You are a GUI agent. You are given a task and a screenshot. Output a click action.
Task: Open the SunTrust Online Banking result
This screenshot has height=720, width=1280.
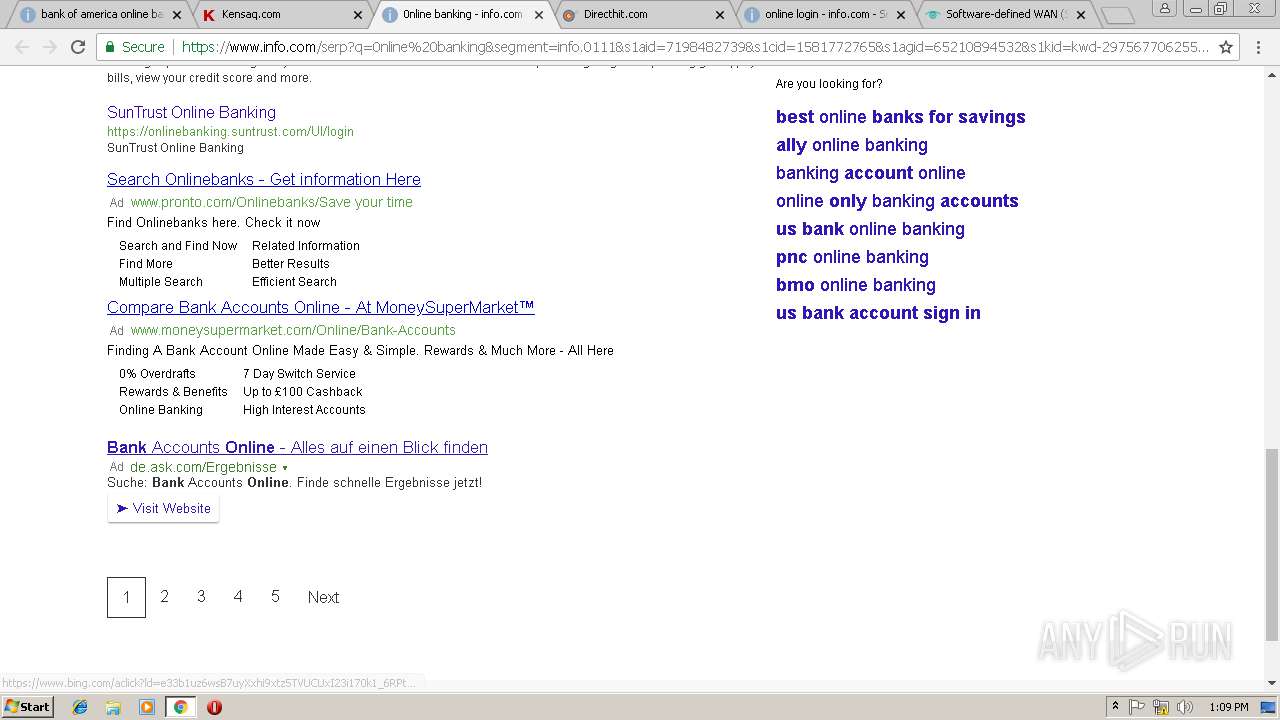(191, 112)
